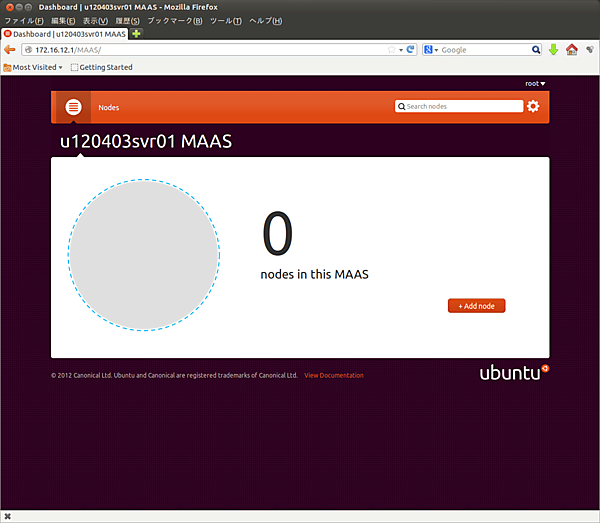Select the Dashboard browser tab
The image size is (600, 523).
pyautogui.click(x=65, y=34)
